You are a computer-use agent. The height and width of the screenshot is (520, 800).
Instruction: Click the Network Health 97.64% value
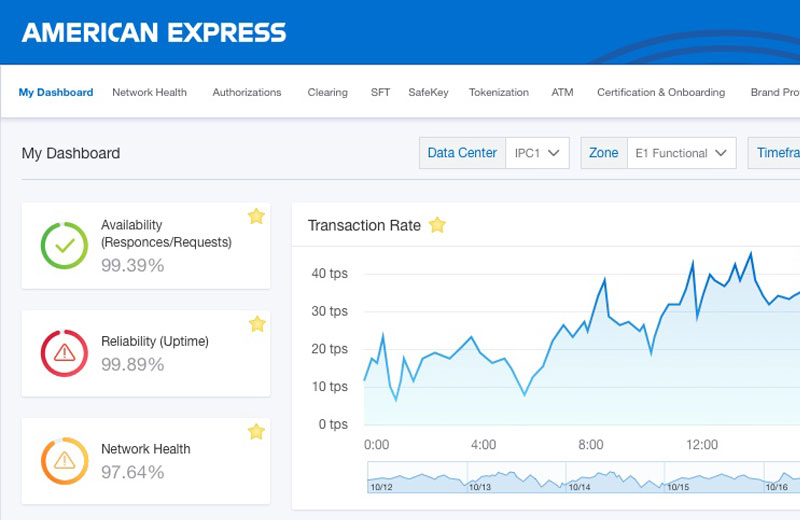[x=133, y=472]
